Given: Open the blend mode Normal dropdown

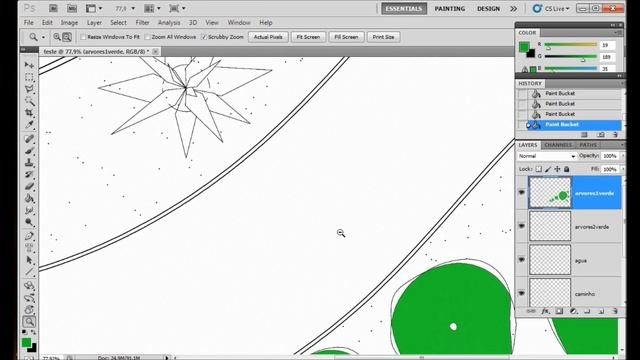Looking at the screenshot, I should point(547,156).
